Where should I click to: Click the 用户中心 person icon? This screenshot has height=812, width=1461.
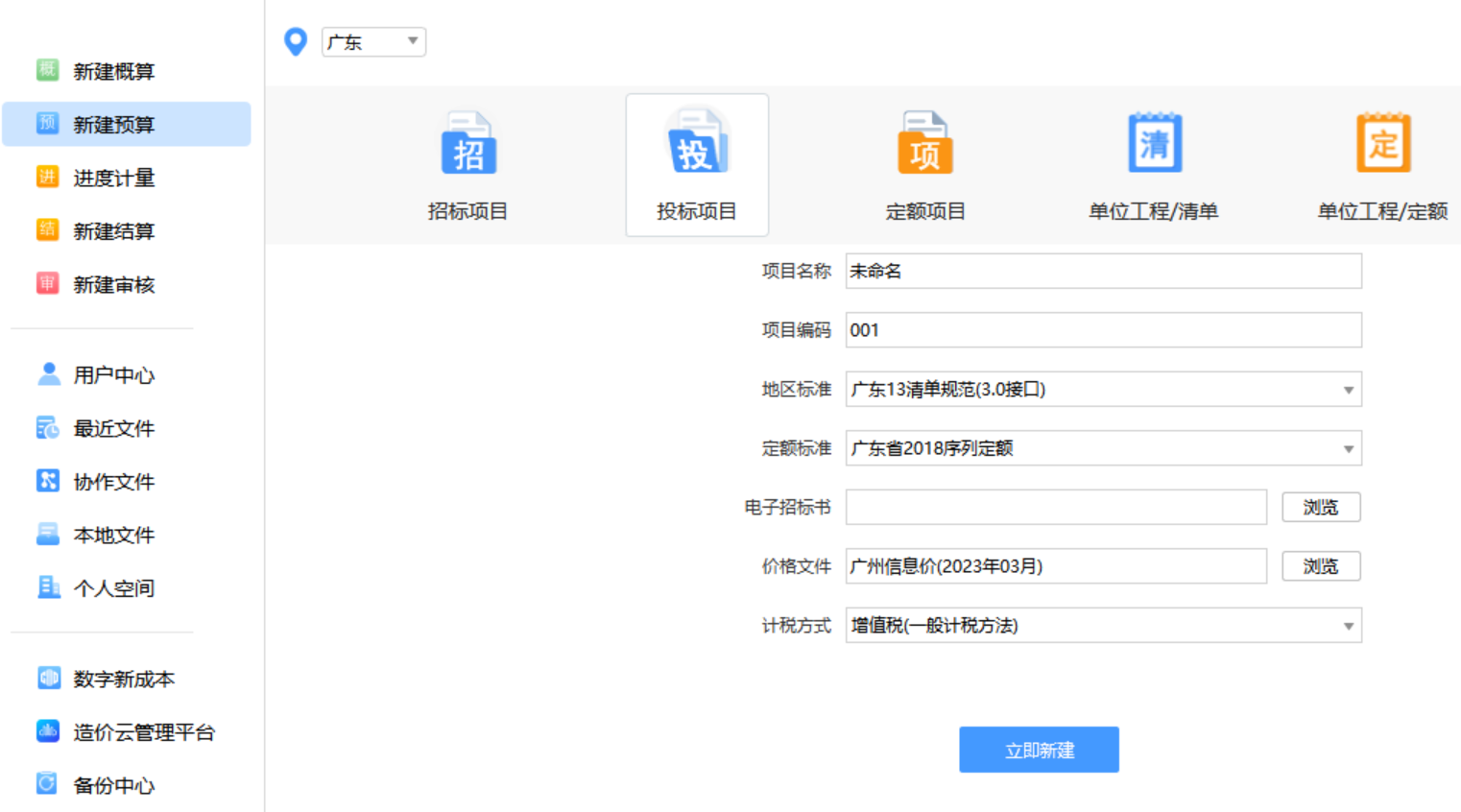click(x=48, y=373)
